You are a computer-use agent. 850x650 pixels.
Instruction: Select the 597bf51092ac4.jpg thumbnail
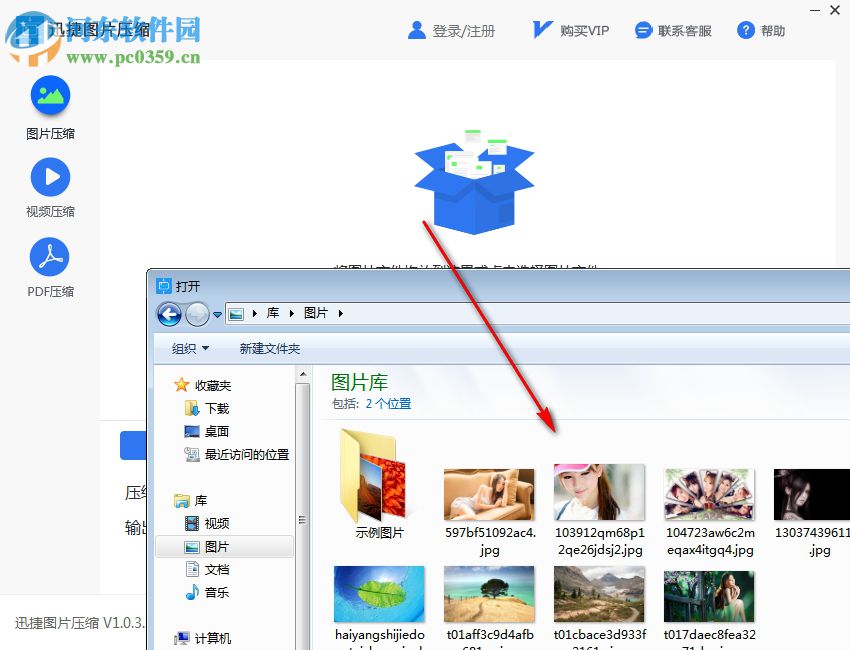[488, 493]
